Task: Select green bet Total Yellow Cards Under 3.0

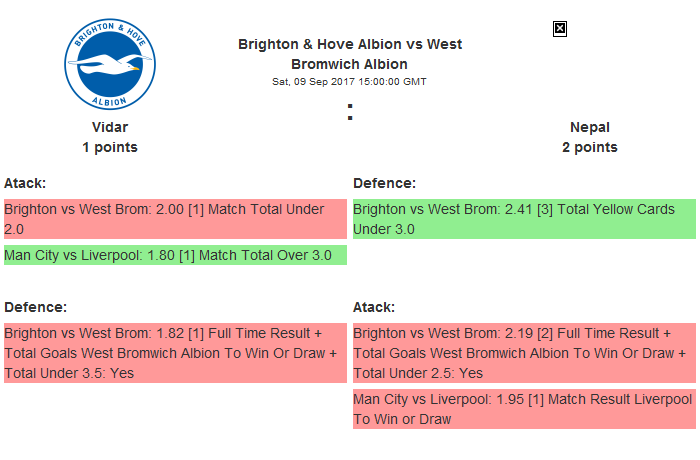Action: [x=524, y=219]
